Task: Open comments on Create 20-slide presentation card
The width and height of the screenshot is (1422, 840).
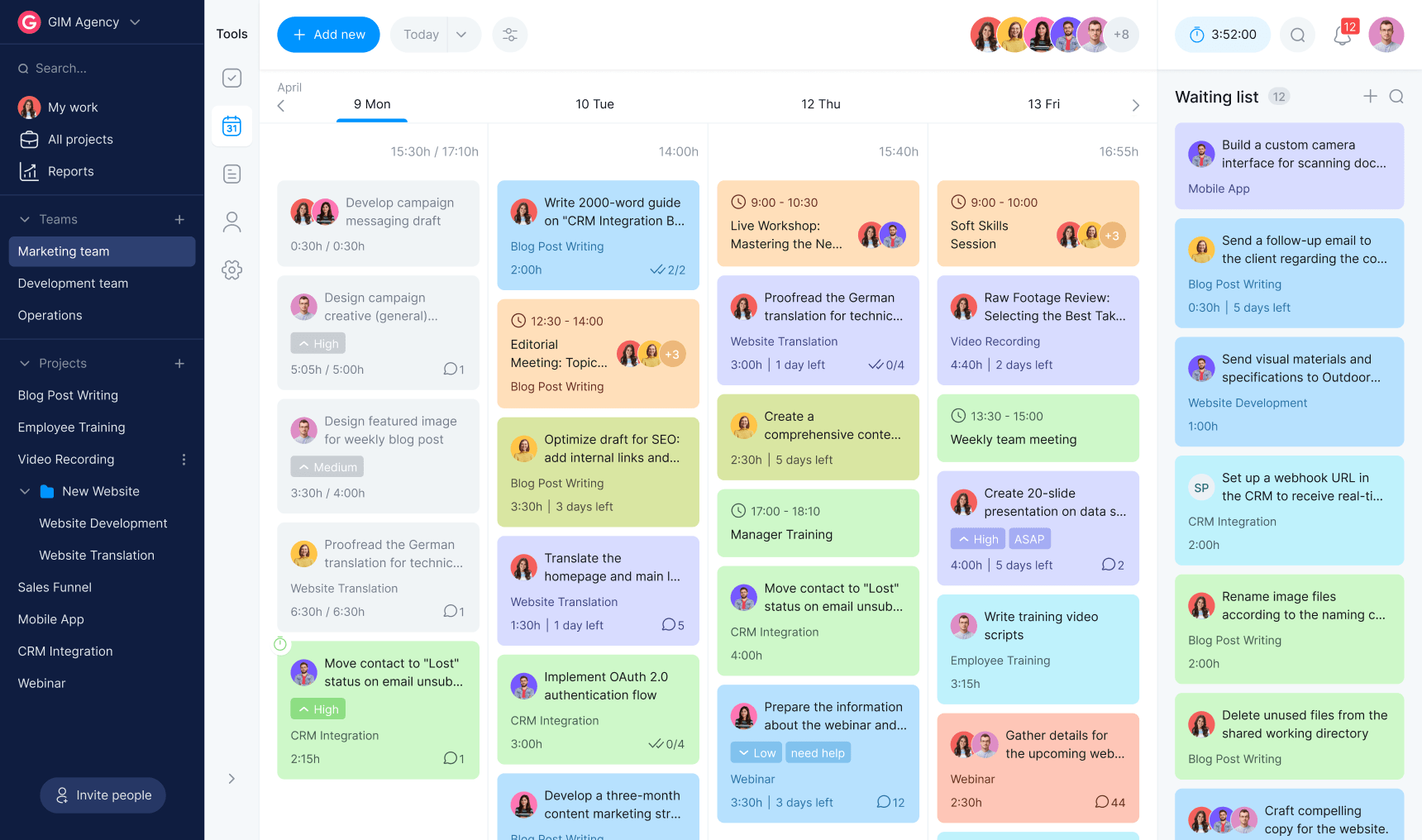Action: click(1113, 565)
